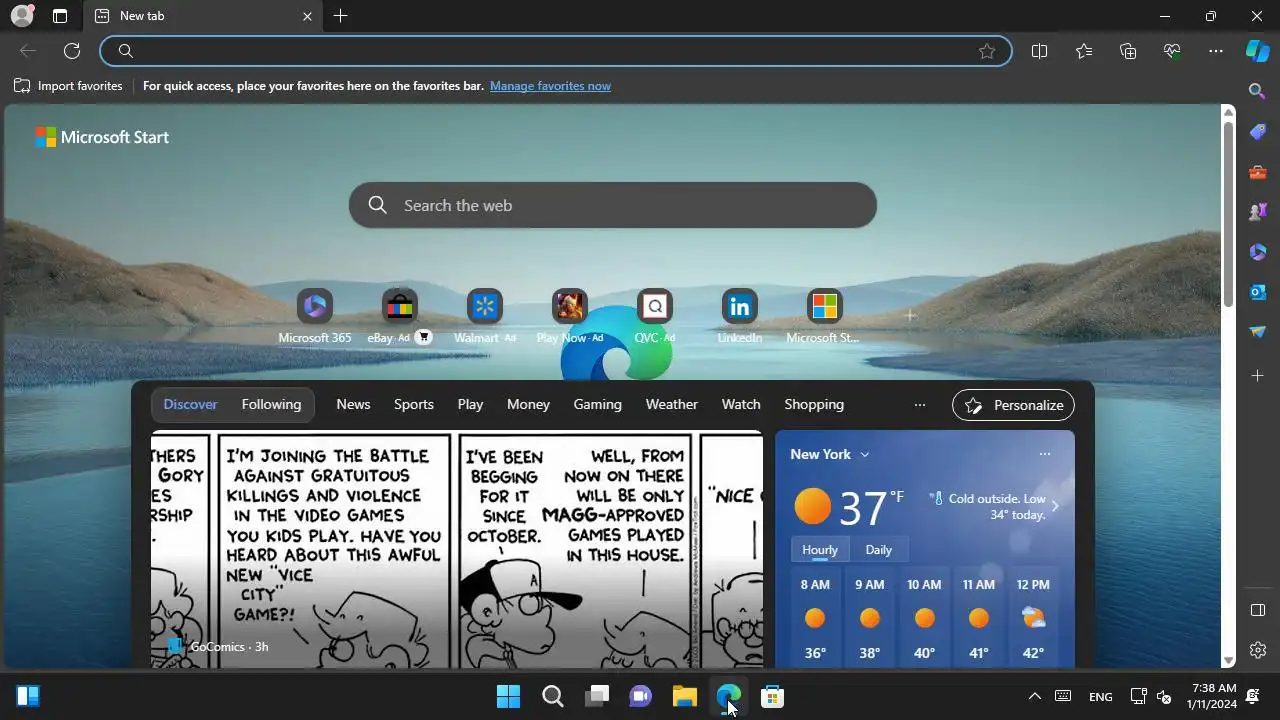Screen dimensions: 1280x720
Task: Open the QVC quick link
Action: pos(655,317)
